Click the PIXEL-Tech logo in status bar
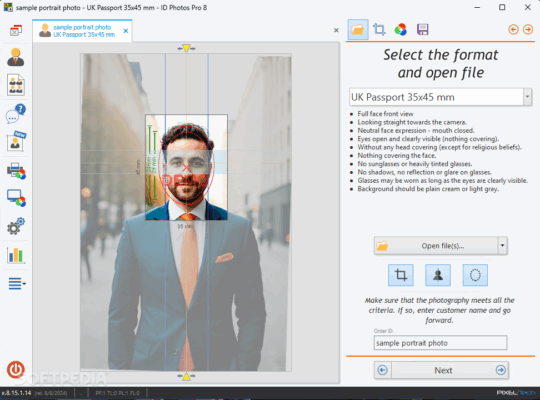This screenshot has height=400, width=540. coord(516,392)
